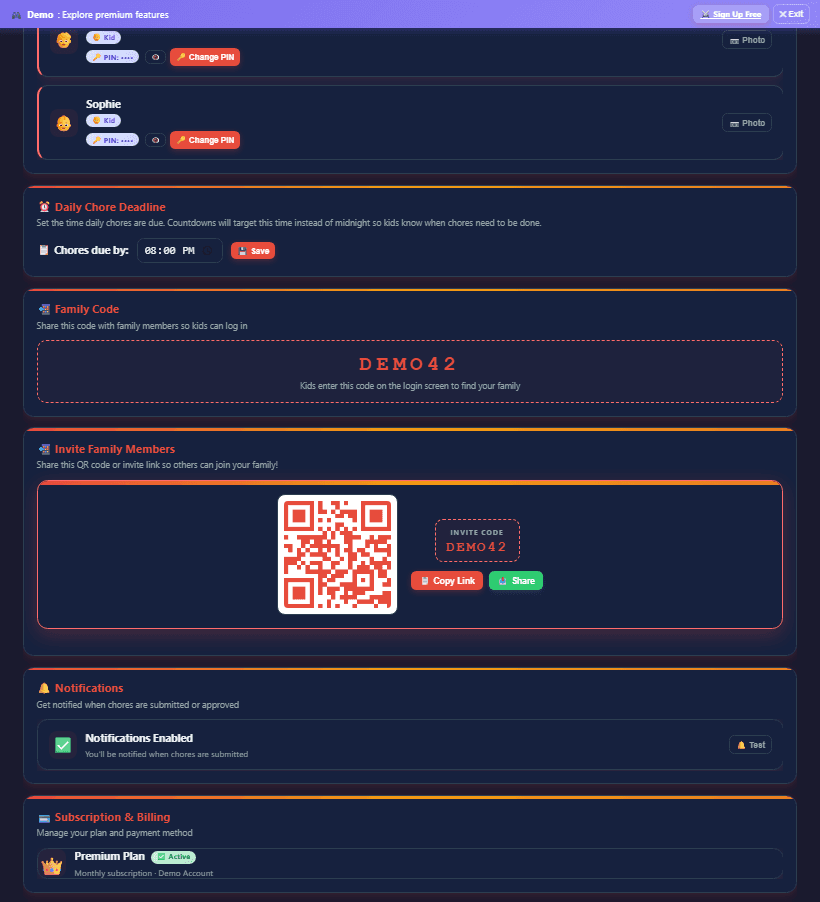
Task: Reveal Sophie's PIN with eye icon
Action: [155, 140]
